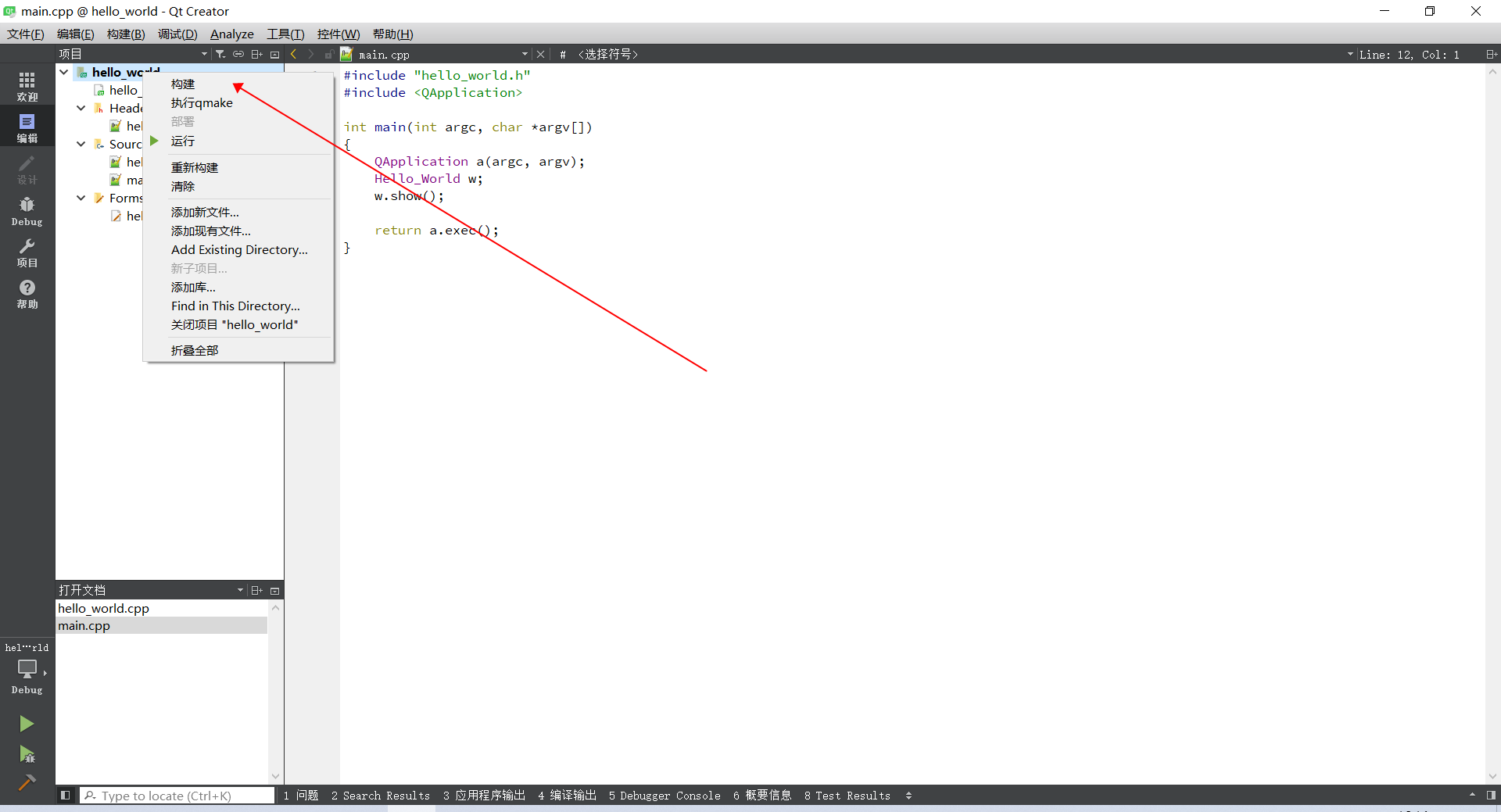
Task: Open the 1 问题 output pane
Action: 301,796
